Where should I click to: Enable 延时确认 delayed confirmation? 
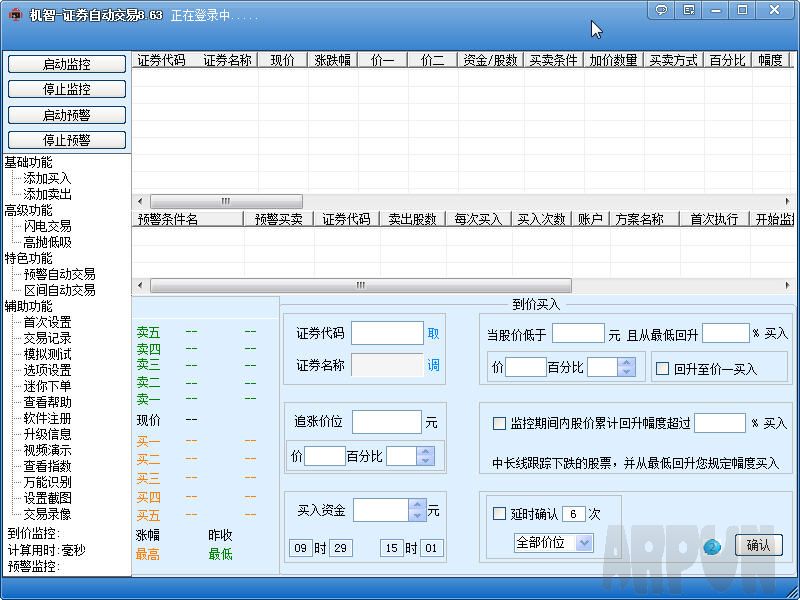tap(497, 513)
